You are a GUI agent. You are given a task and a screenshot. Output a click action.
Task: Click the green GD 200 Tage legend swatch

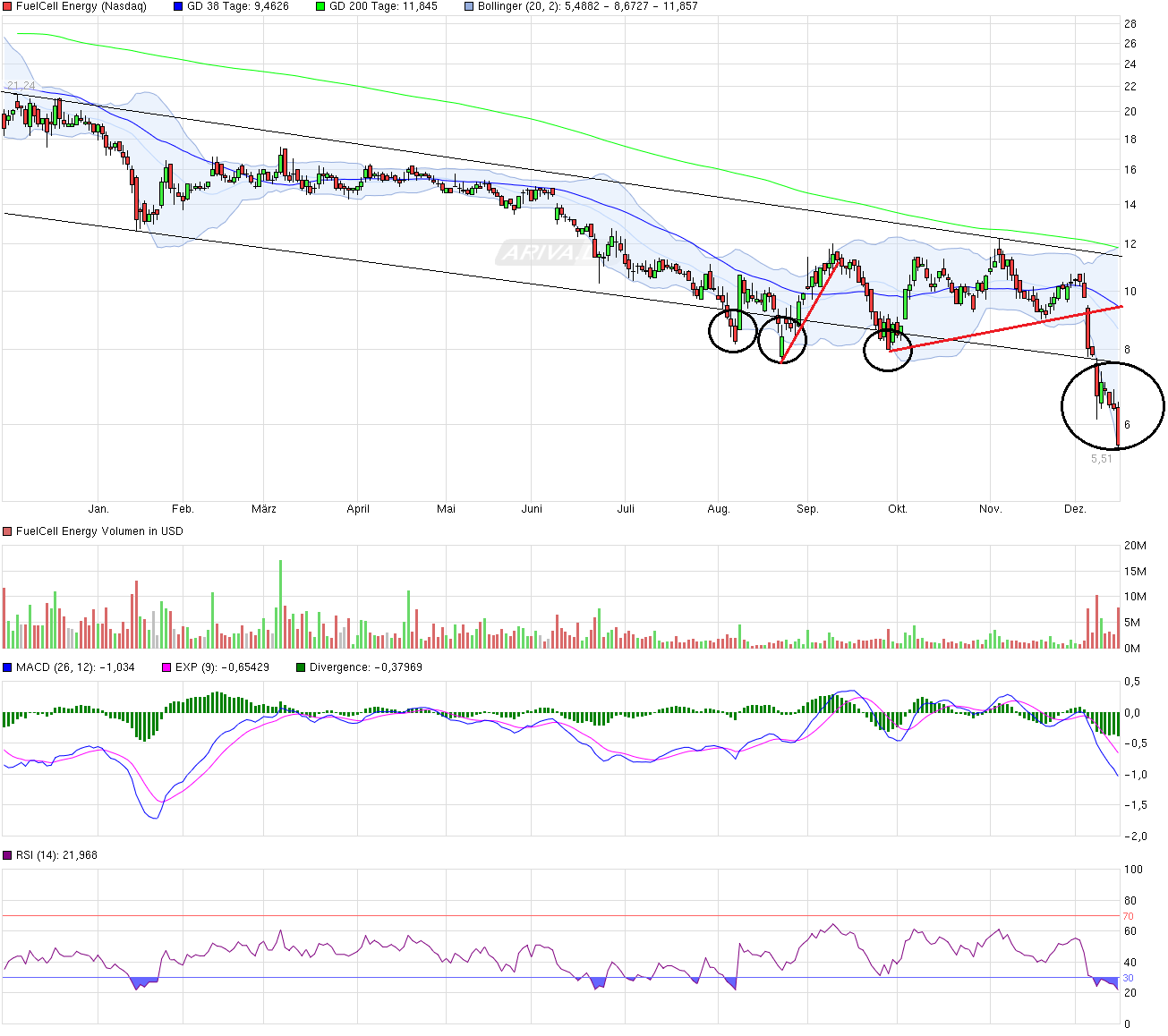[x=321, y=6]
